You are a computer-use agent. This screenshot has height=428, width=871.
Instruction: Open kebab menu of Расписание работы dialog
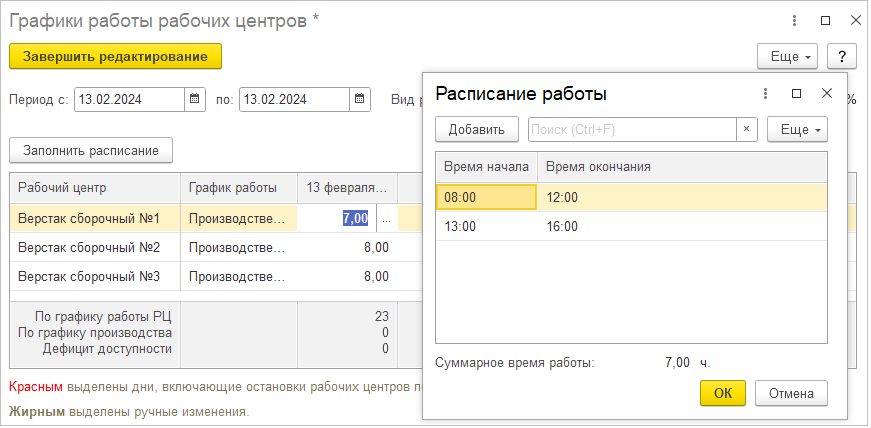point(766,93)
